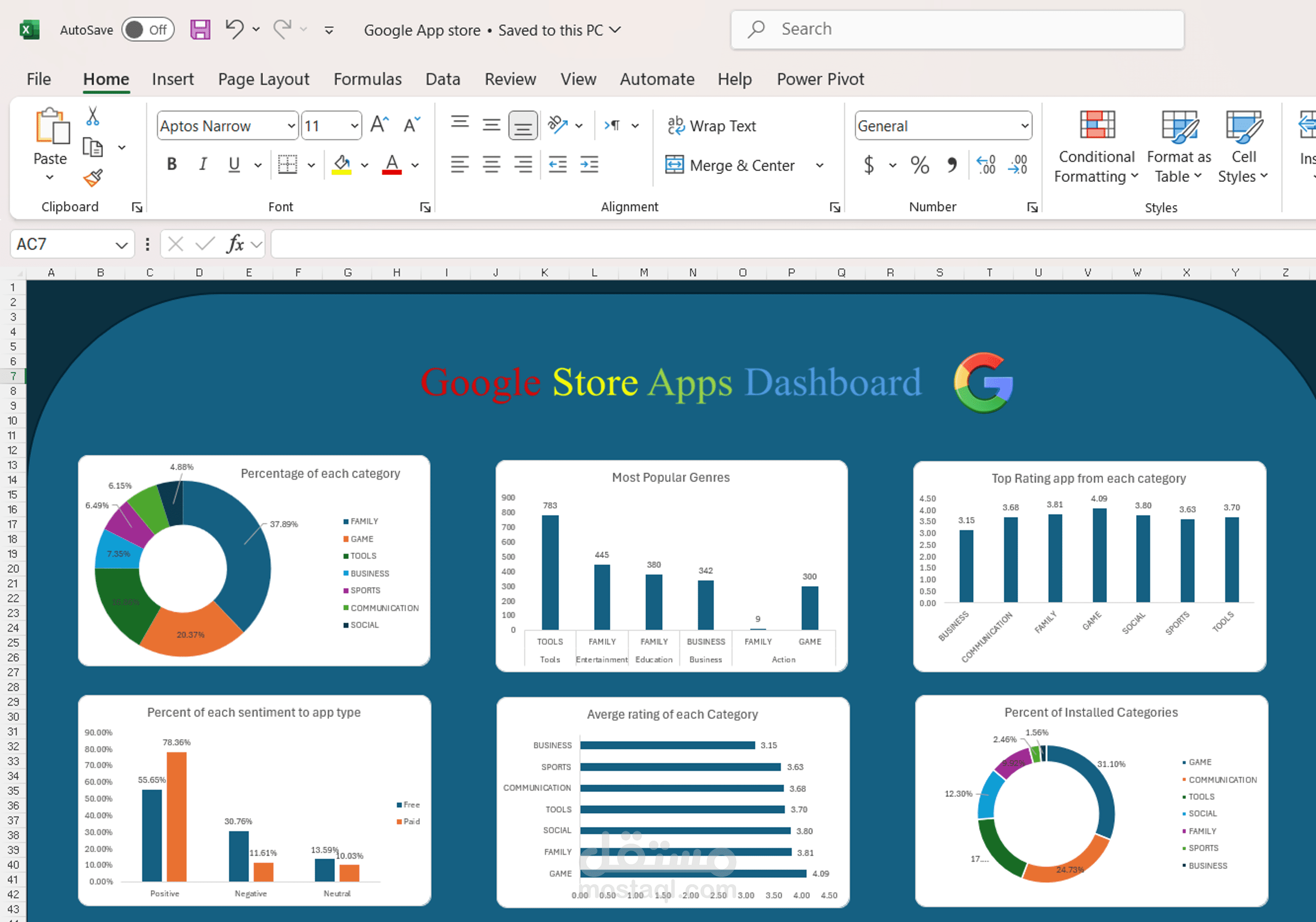
Task: Switch to the Power Pivot tab
Action: coord(820,79)
